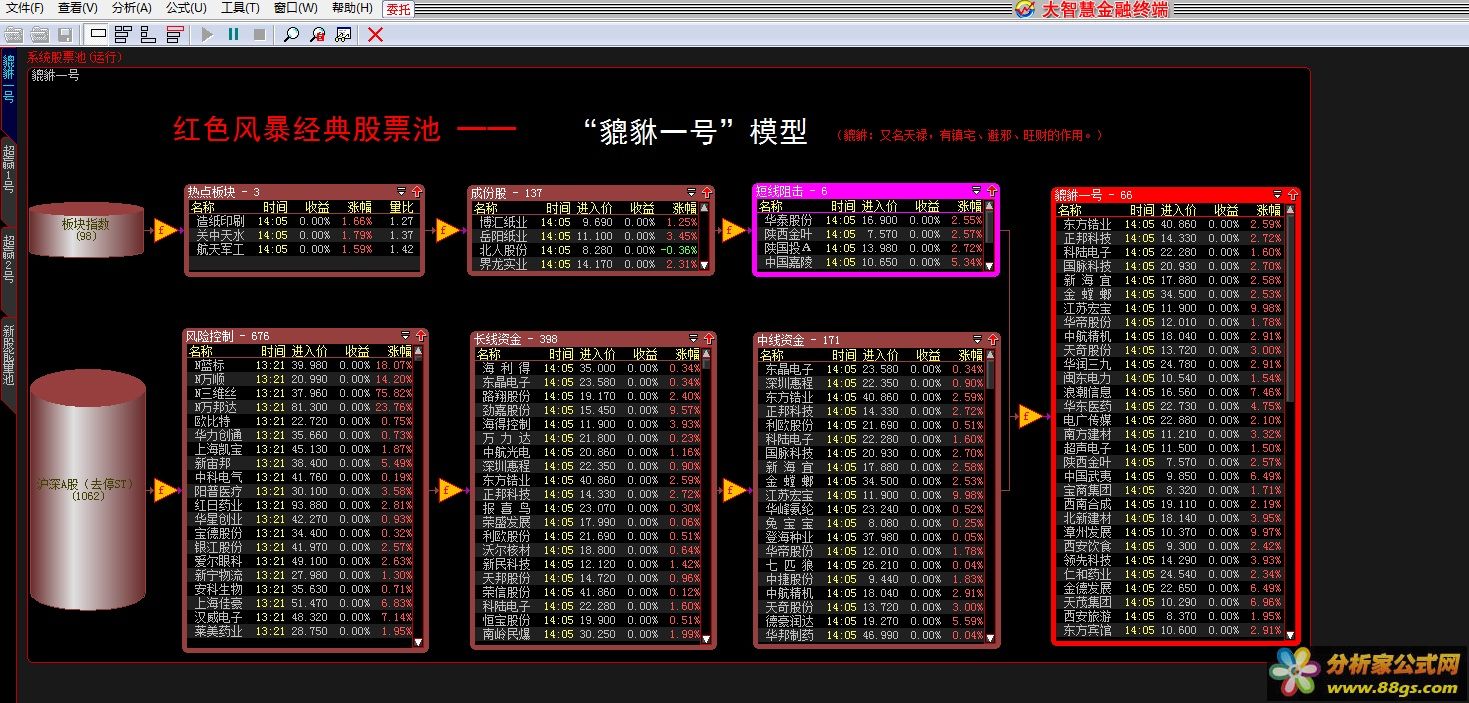1469x703 pixels.
Task: Click red up-arrow icon on 风险控制 panel
Action: (419, 336)
